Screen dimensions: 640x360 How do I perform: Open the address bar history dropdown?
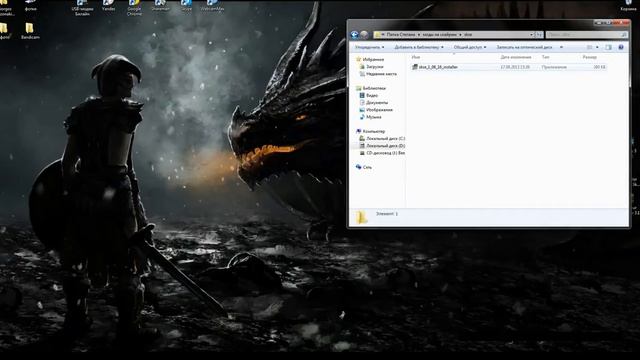[531, 35]
